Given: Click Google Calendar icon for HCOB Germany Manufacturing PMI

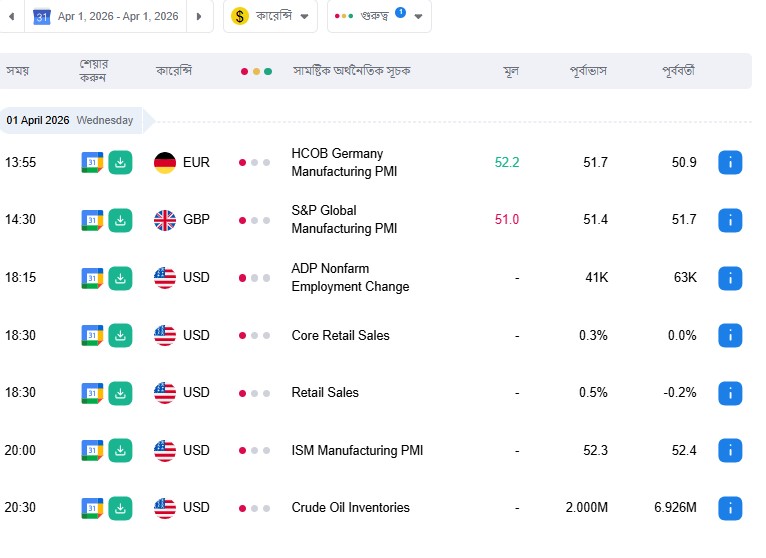Looking at the screenshot, I should point(92,162).
